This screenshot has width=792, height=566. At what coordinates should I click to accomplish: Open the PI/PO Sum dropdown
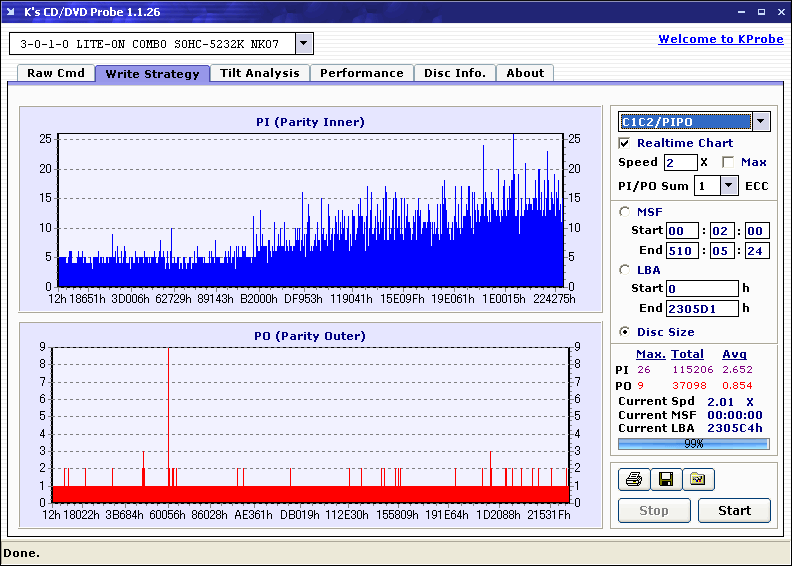728,185
